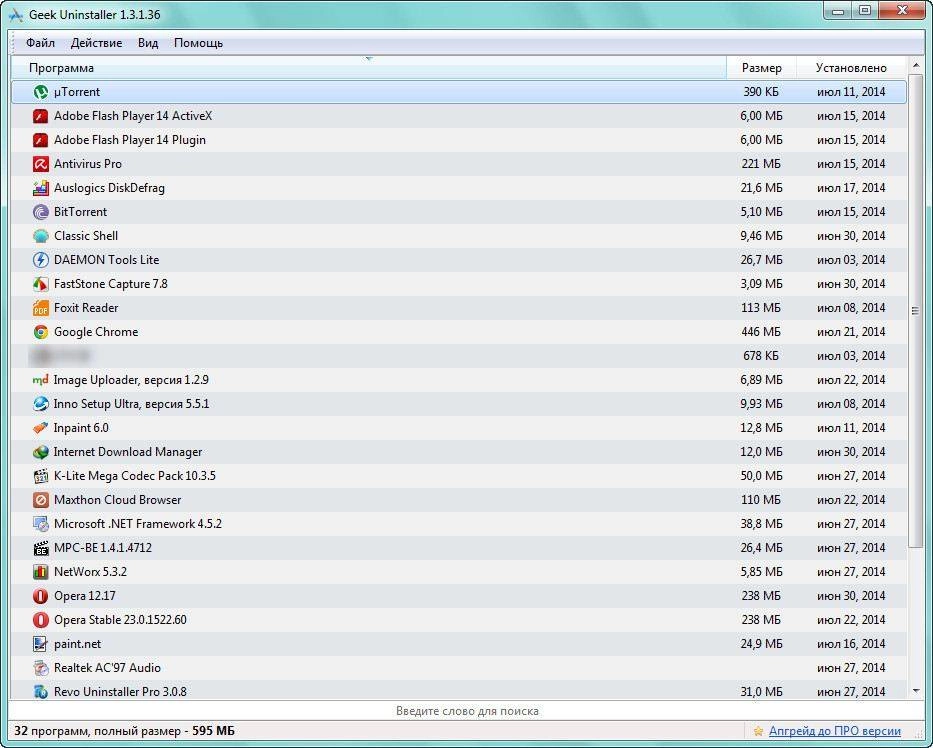Click the Internet Download Manager icon
This screenshot has width=933, height=748.
click(x=40, y=452)
